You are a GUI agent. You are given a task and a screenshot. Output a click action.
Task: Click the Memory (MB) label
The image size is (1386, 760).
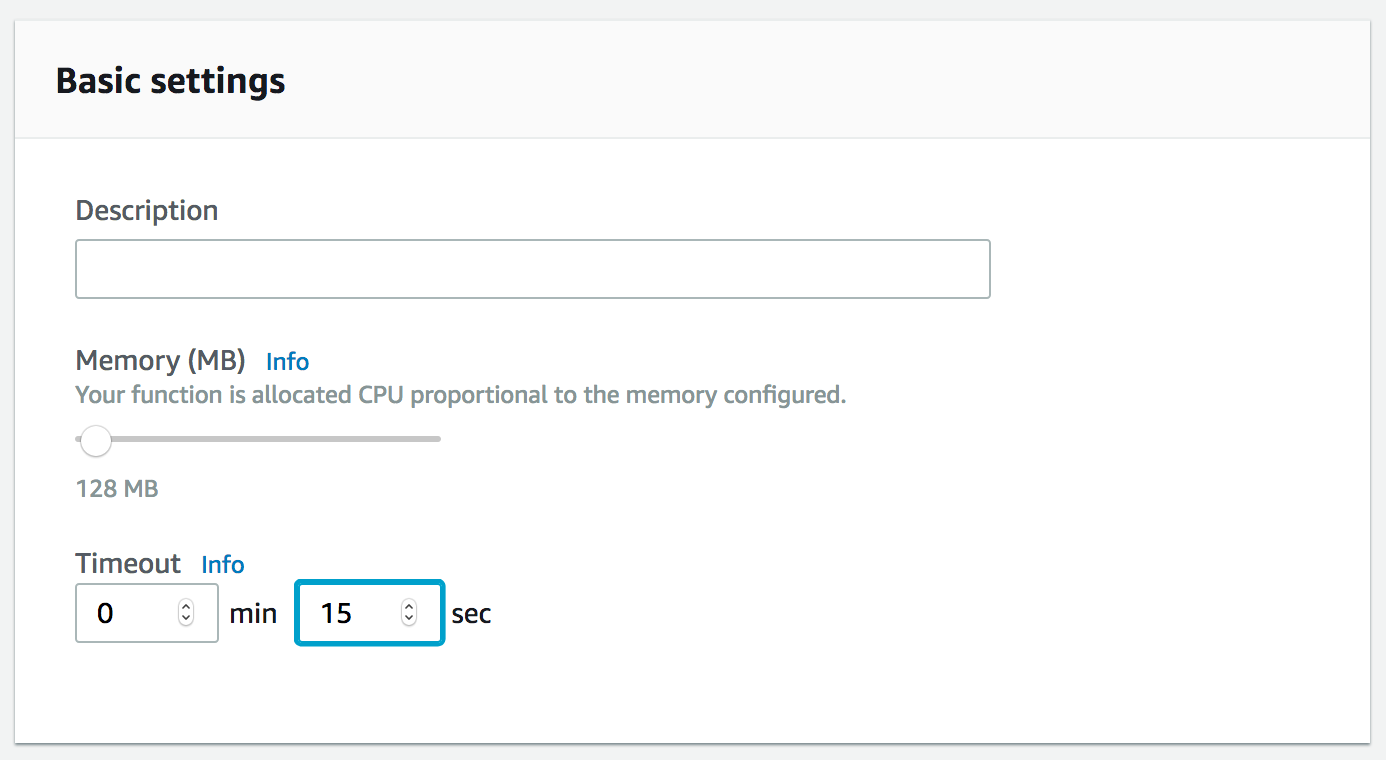click(x=162, y=361)
